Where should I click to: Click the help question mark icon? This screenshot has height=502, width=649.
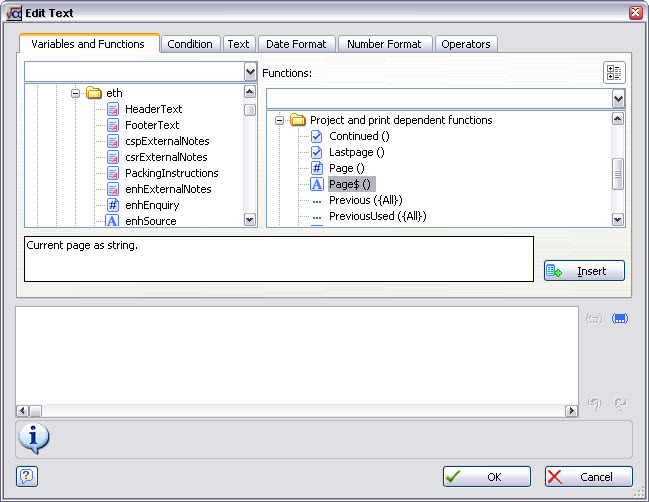point(27,476)
